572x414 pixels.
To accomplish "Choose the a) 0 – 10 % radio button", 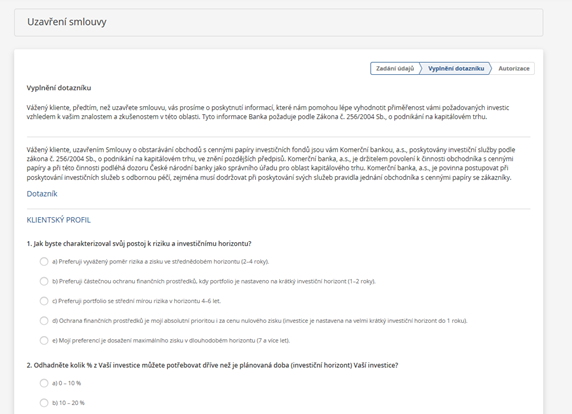I will pos(44,383).
